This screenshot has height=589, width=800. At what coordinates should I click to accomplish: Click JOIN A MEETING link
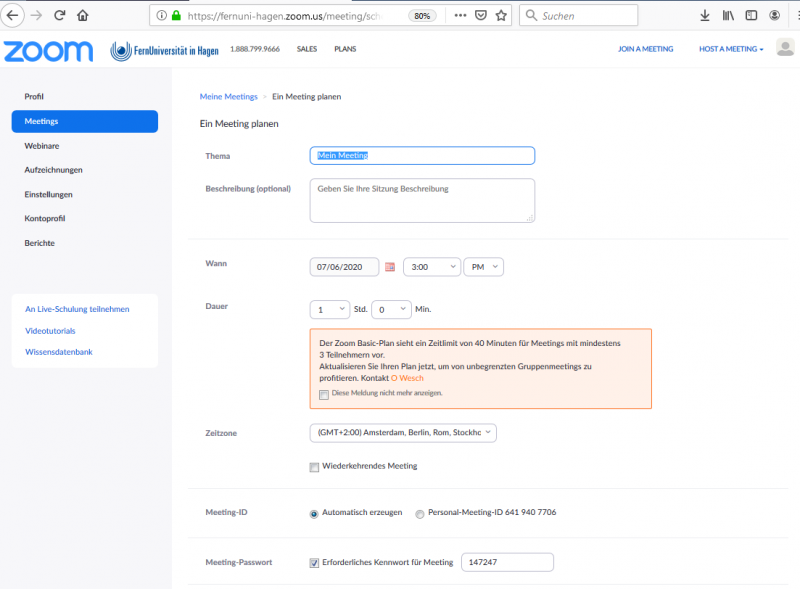[x=645, y=49]
